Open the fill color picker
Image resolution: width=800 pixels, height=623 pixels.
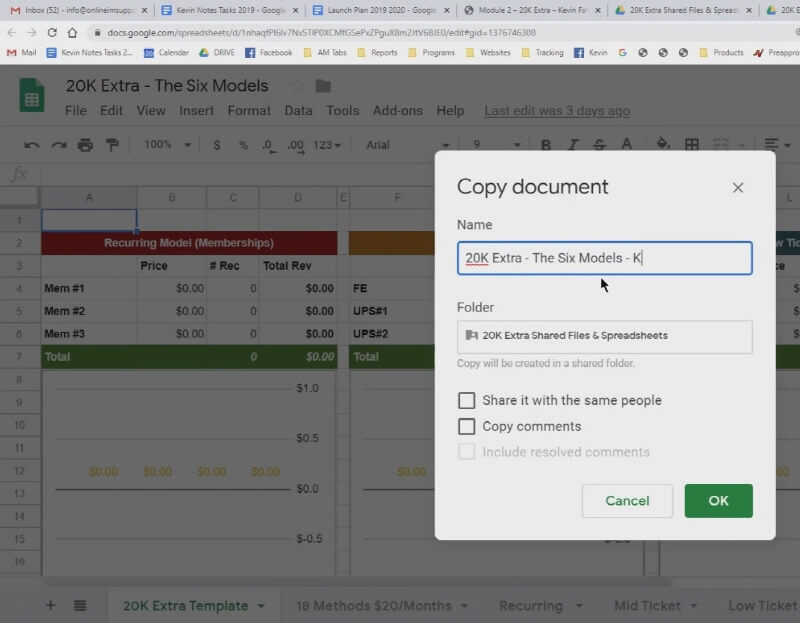pos(663,144)
